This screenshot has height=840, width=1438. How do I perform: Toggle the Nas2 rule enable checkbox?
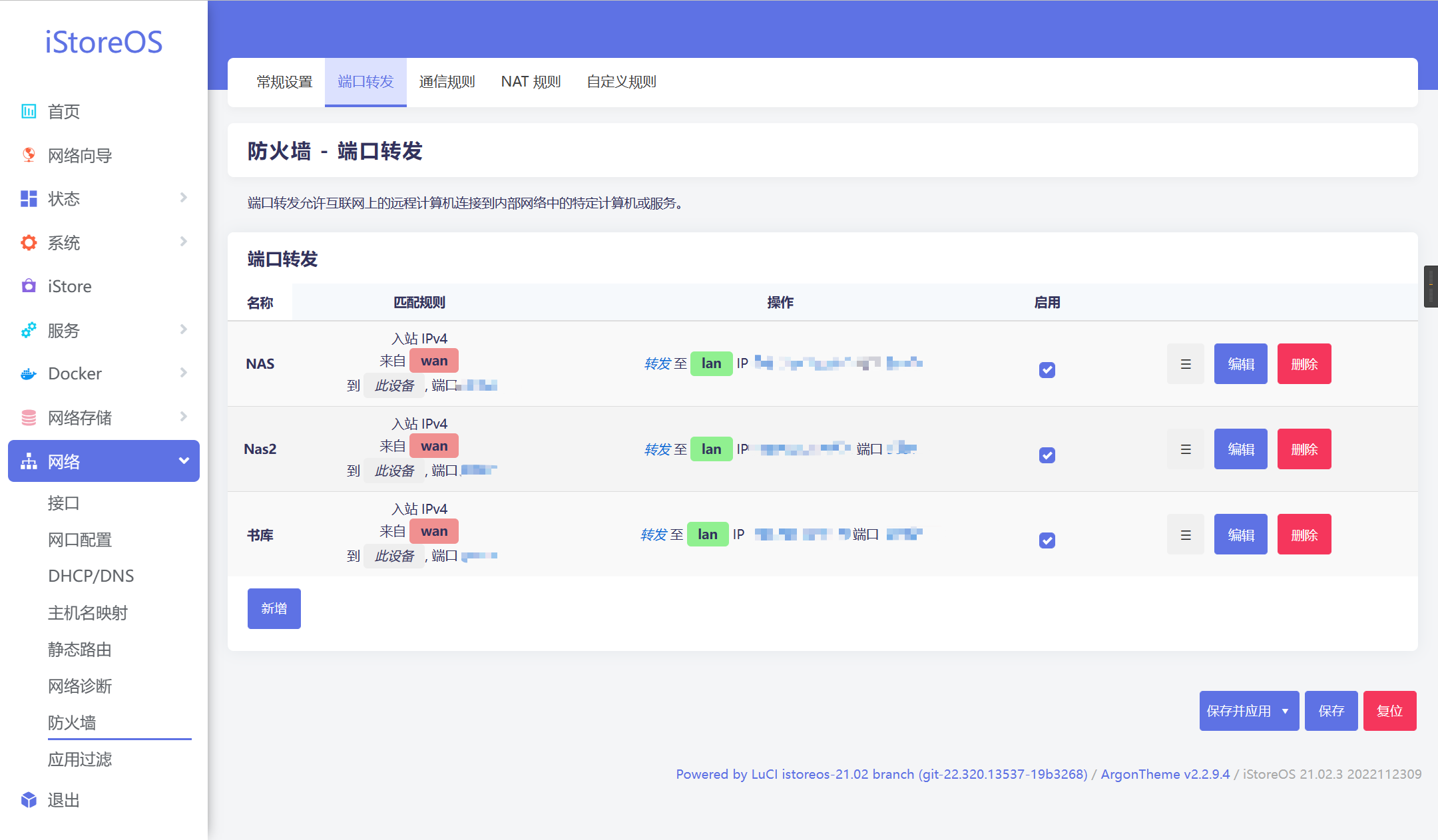coord(1047,455)
